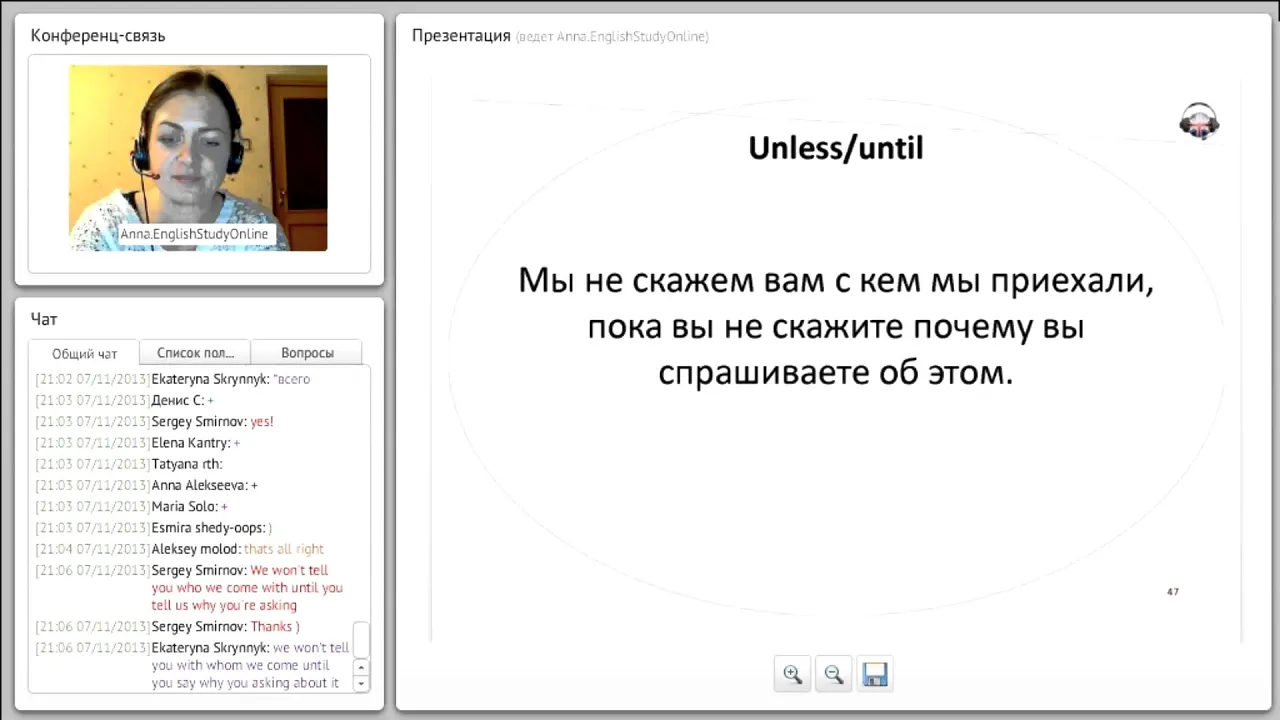Click the Anna.EnglishStudyOnline name label on the video
Screen dimensions: 1280x720
click(x=195, y=234)
